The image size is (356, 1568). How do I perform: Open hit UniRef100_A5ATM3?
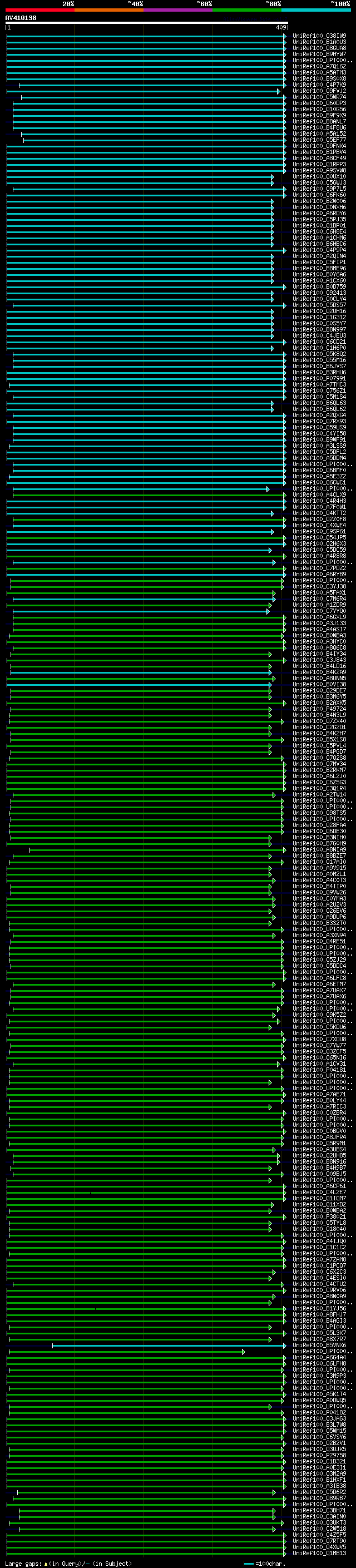coord(319,72)
